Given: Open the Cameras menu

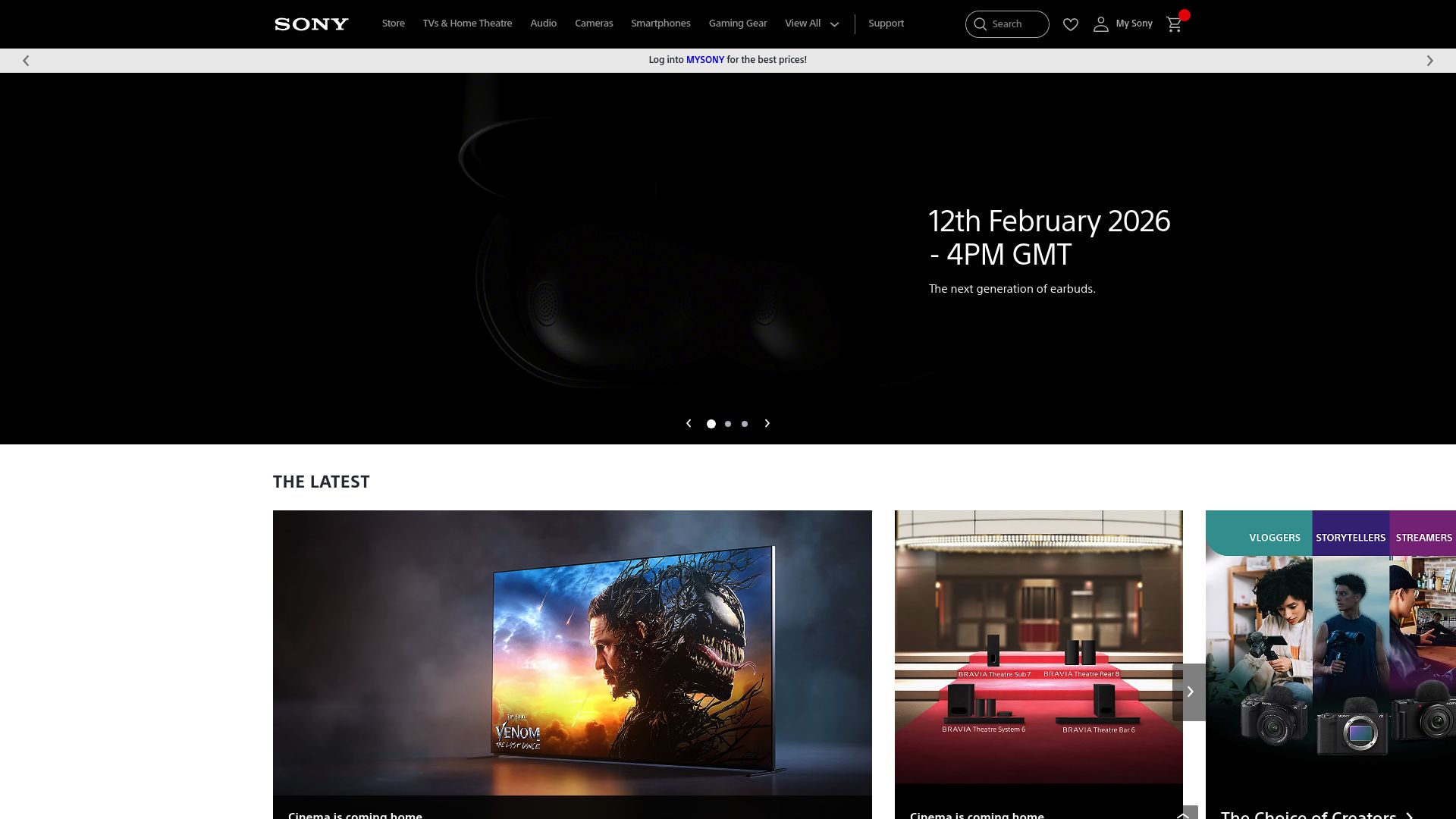Looking at the screenshot, I should pos(594,24).
